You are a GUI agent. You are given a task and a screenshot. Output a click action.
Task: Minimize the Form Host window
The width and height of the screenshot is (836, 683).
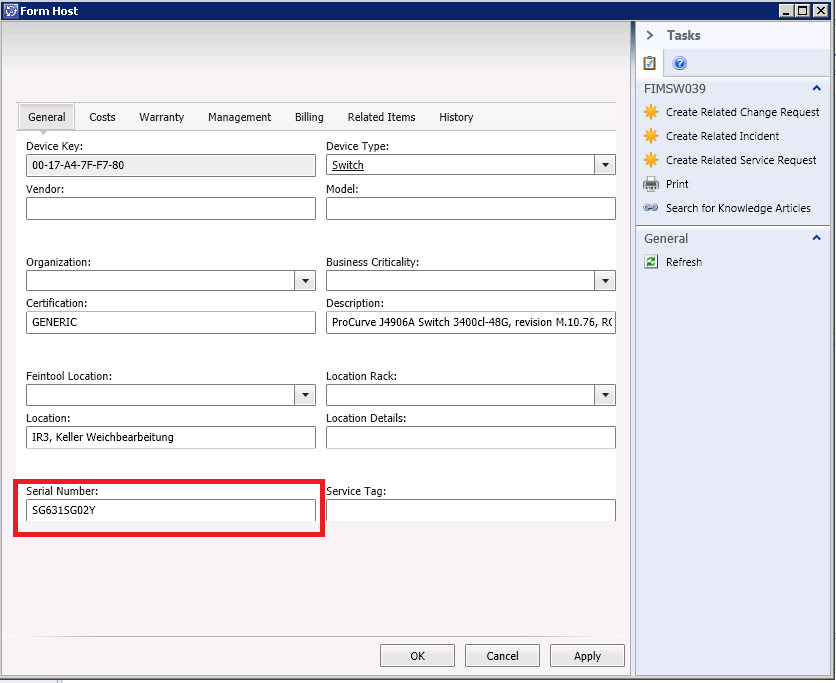(786, 11)
